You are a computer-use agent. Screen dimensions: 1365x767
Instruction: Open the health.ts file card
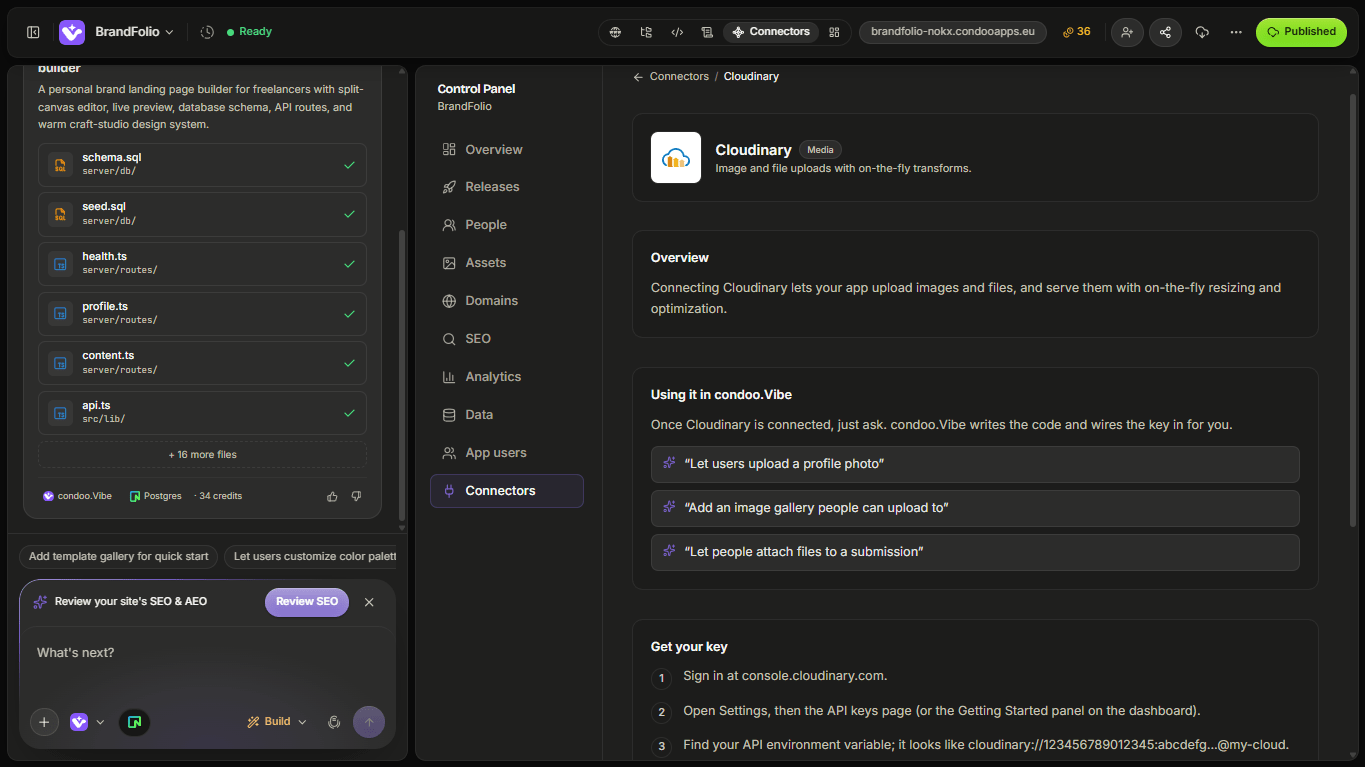click(x=202, y=264)
